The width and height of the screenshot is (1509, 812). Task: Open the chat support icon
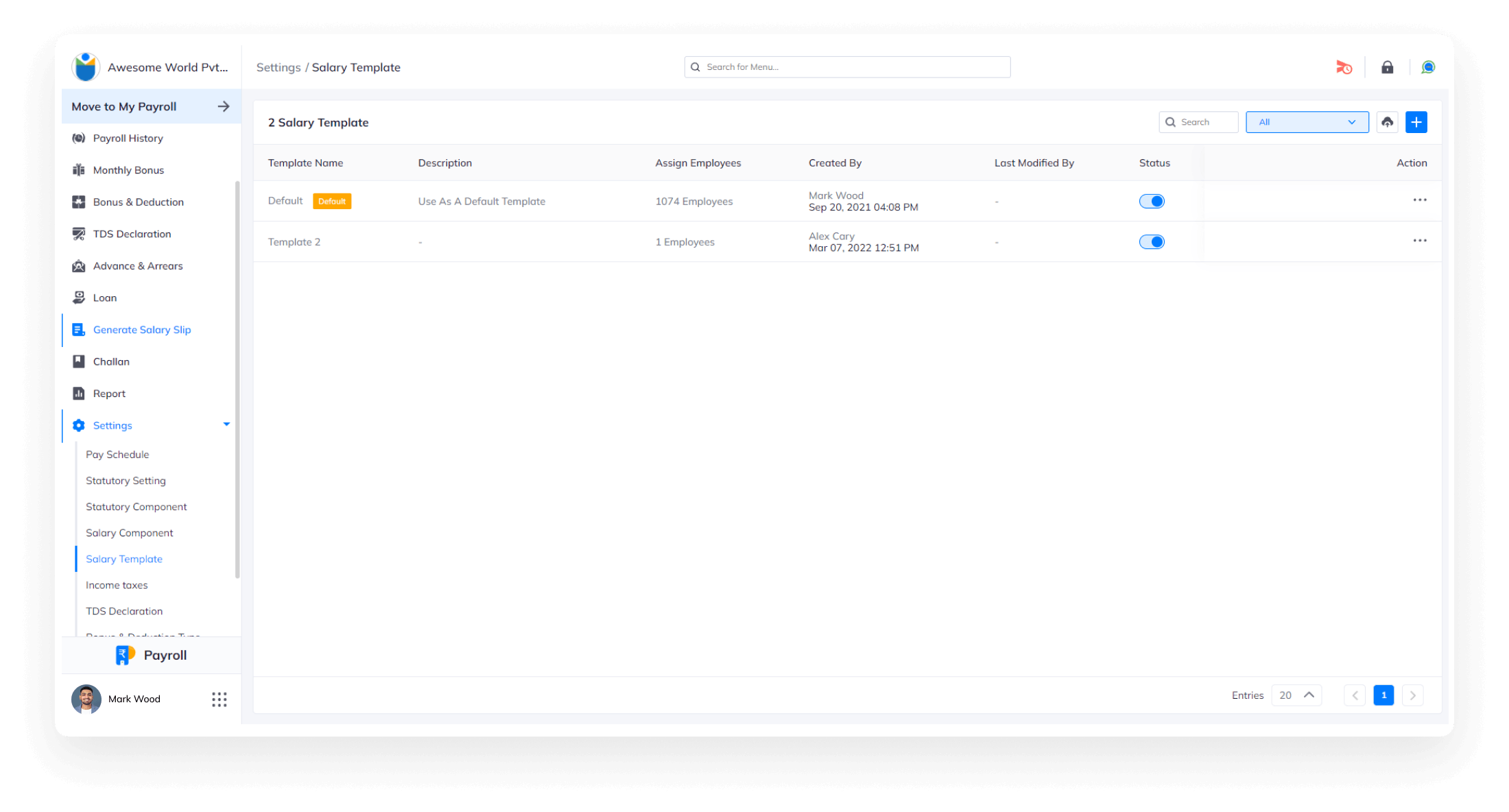coord(1428,67)
